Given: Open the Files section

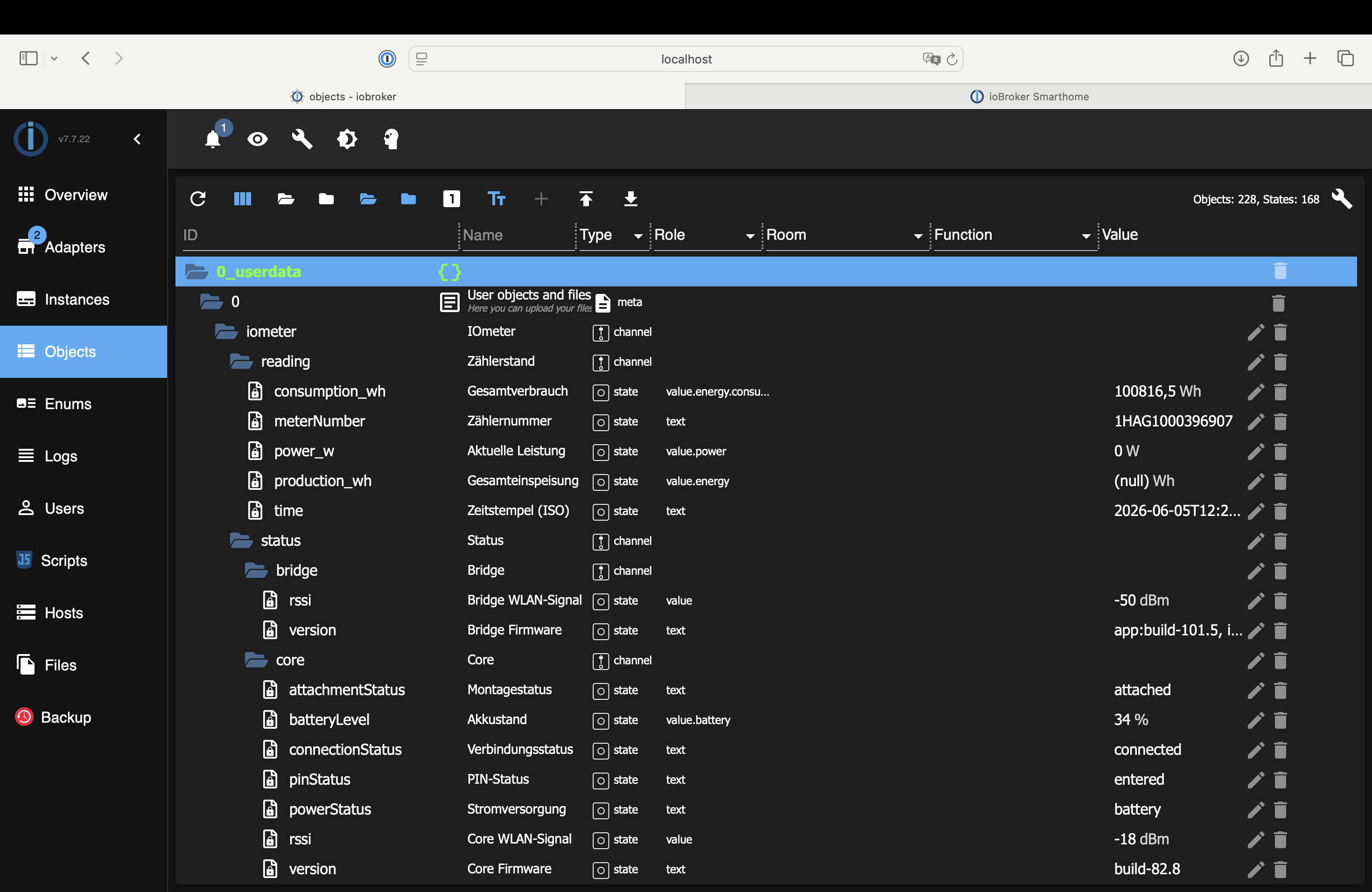Looking at the screenshot, I should pos(84,665).
